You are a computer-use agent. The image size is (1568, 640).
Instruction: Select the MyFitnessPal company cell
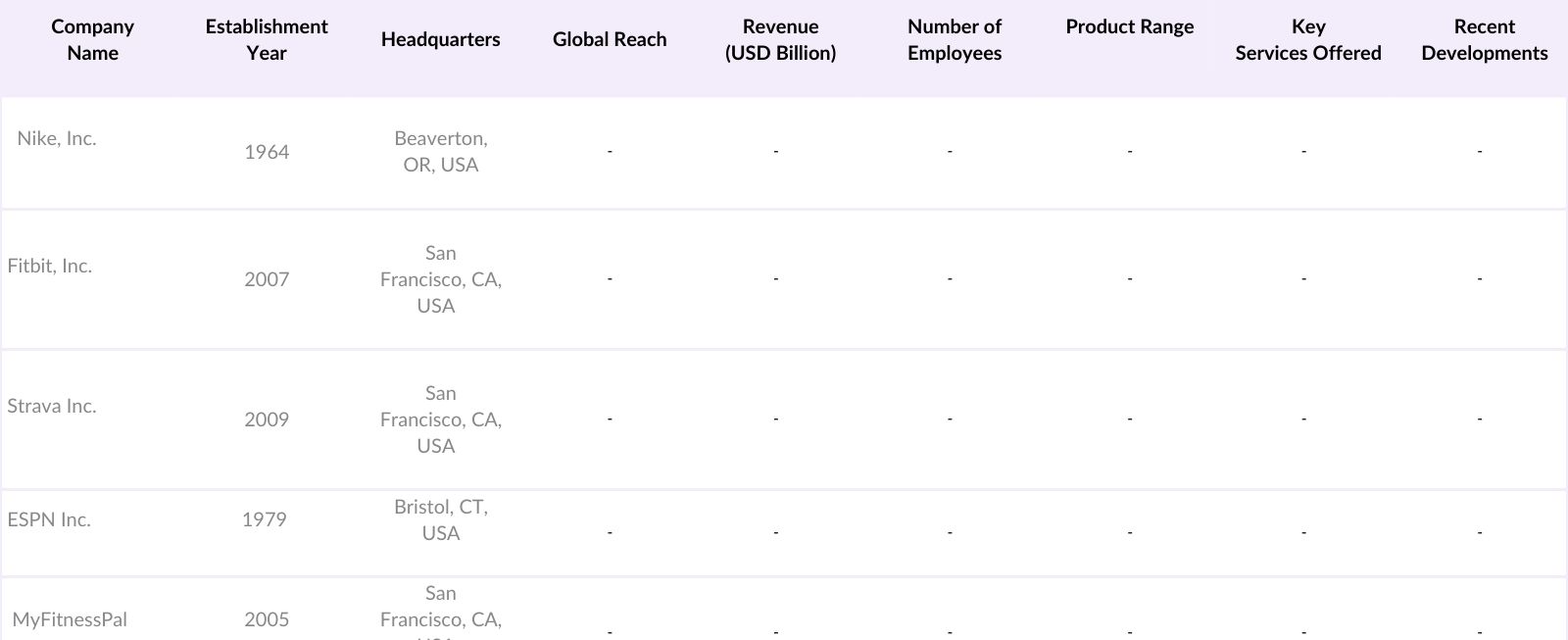point(70,619)
